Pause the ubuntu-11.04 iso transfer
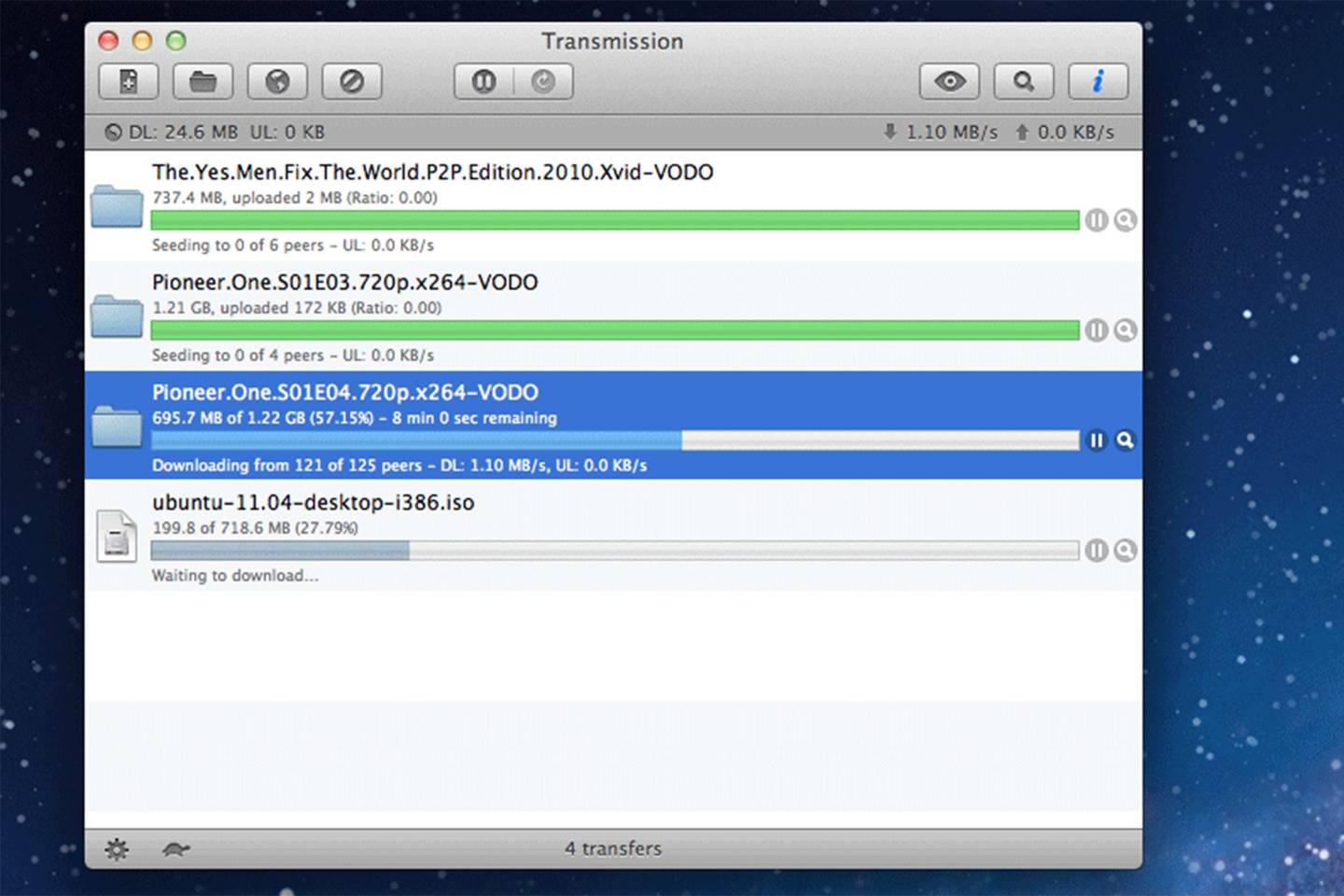This screenshot has height=896, width=1344. 1097,551
